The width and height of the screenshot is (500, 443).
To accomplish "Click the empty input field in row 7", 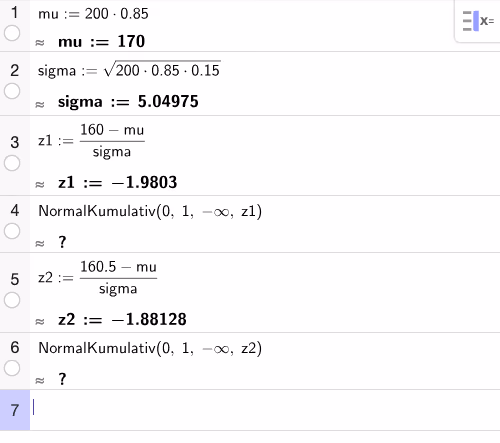I will point(265,410).
